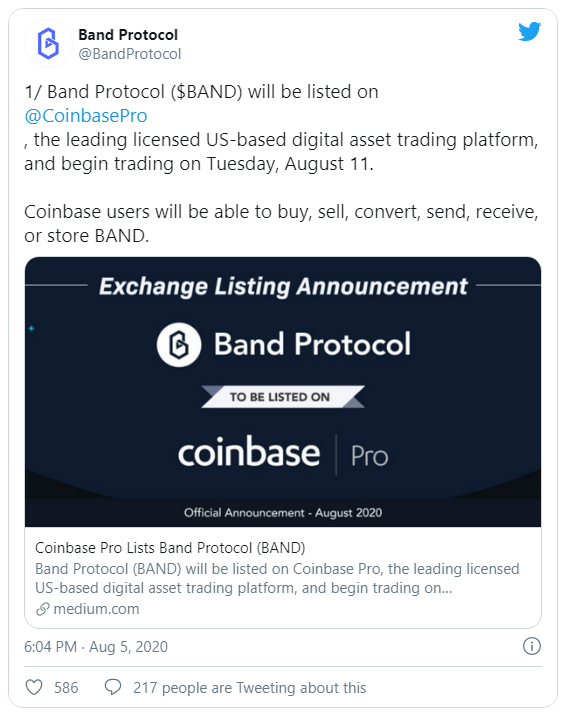
Task: Click the Band Protocol display name
Action: [x=128, y=35]
